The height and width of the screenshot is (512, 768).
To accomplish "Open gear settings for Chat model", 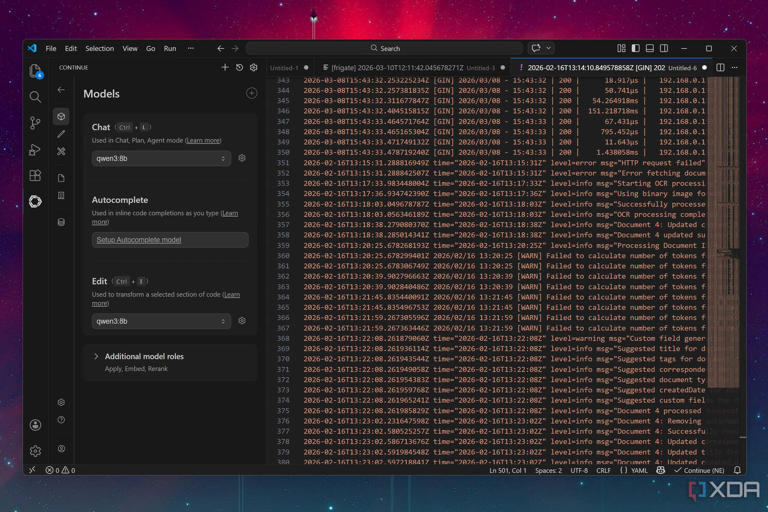I will click(x=242, y=158).
